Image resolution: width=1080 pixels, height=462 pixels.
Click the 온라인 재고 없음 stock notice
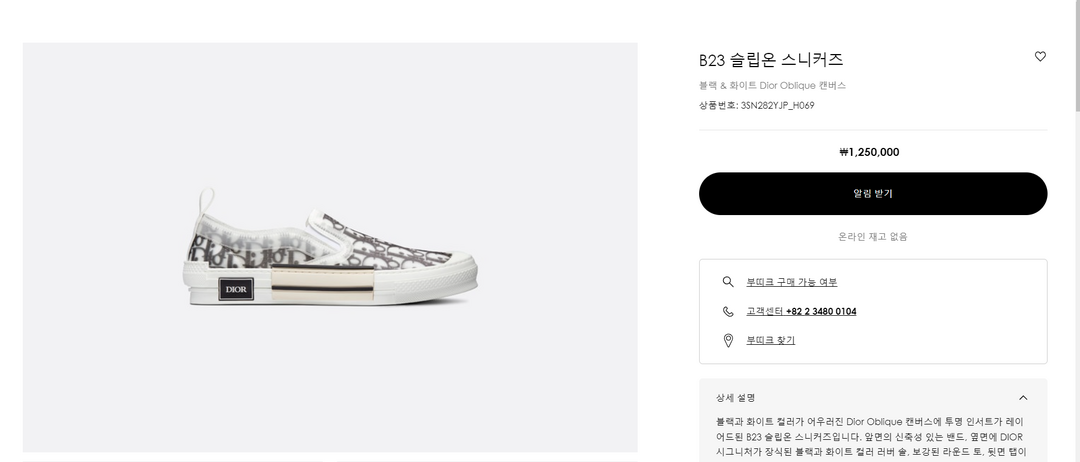(x=872, y=237)
